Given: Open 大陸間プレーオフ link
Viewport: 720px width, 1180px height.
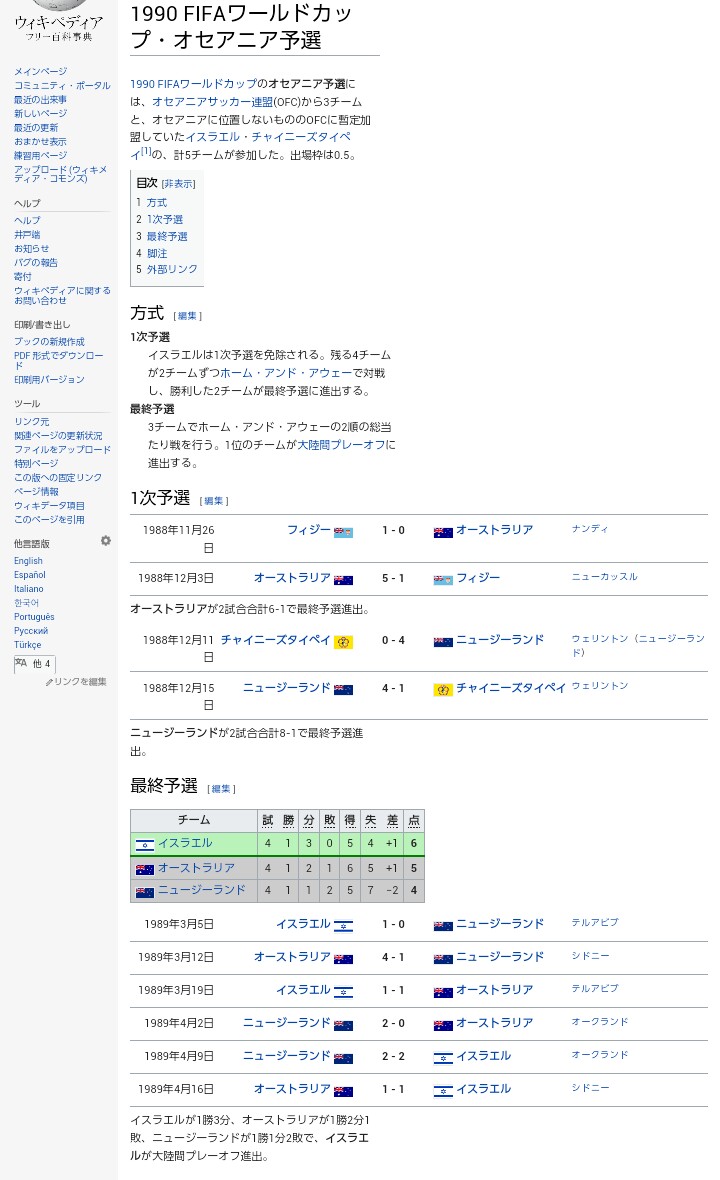Looking at the screenshot, I should [341, 445].
